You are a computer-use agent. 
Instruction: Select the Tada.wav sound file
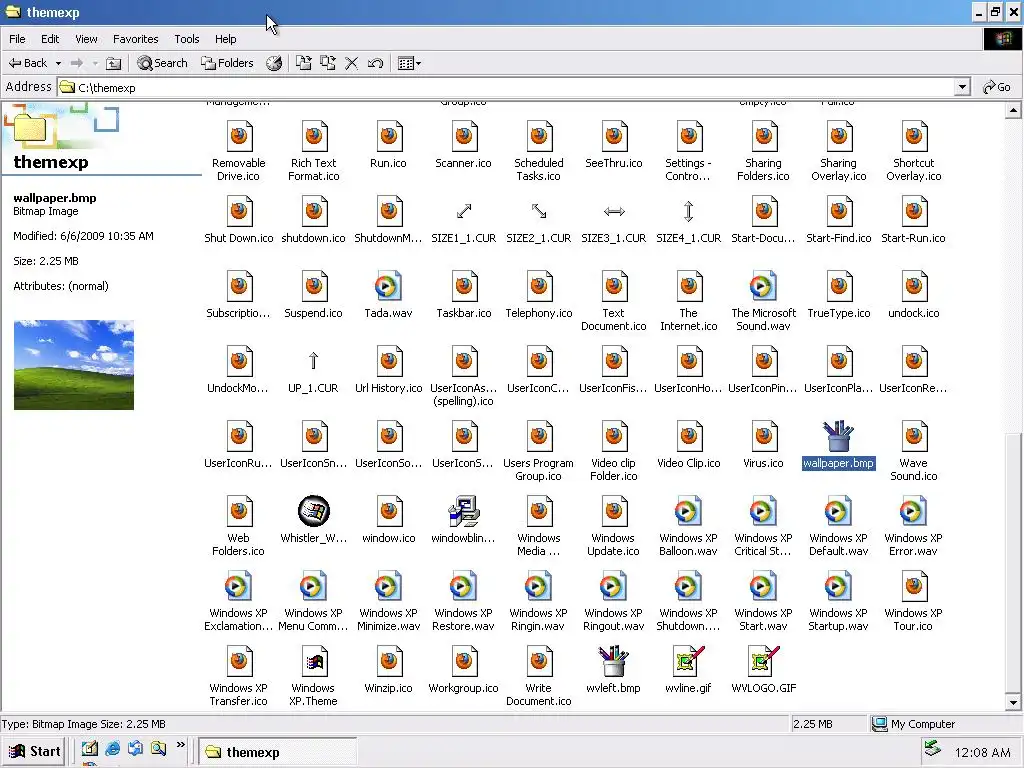[x=388, y=295]
